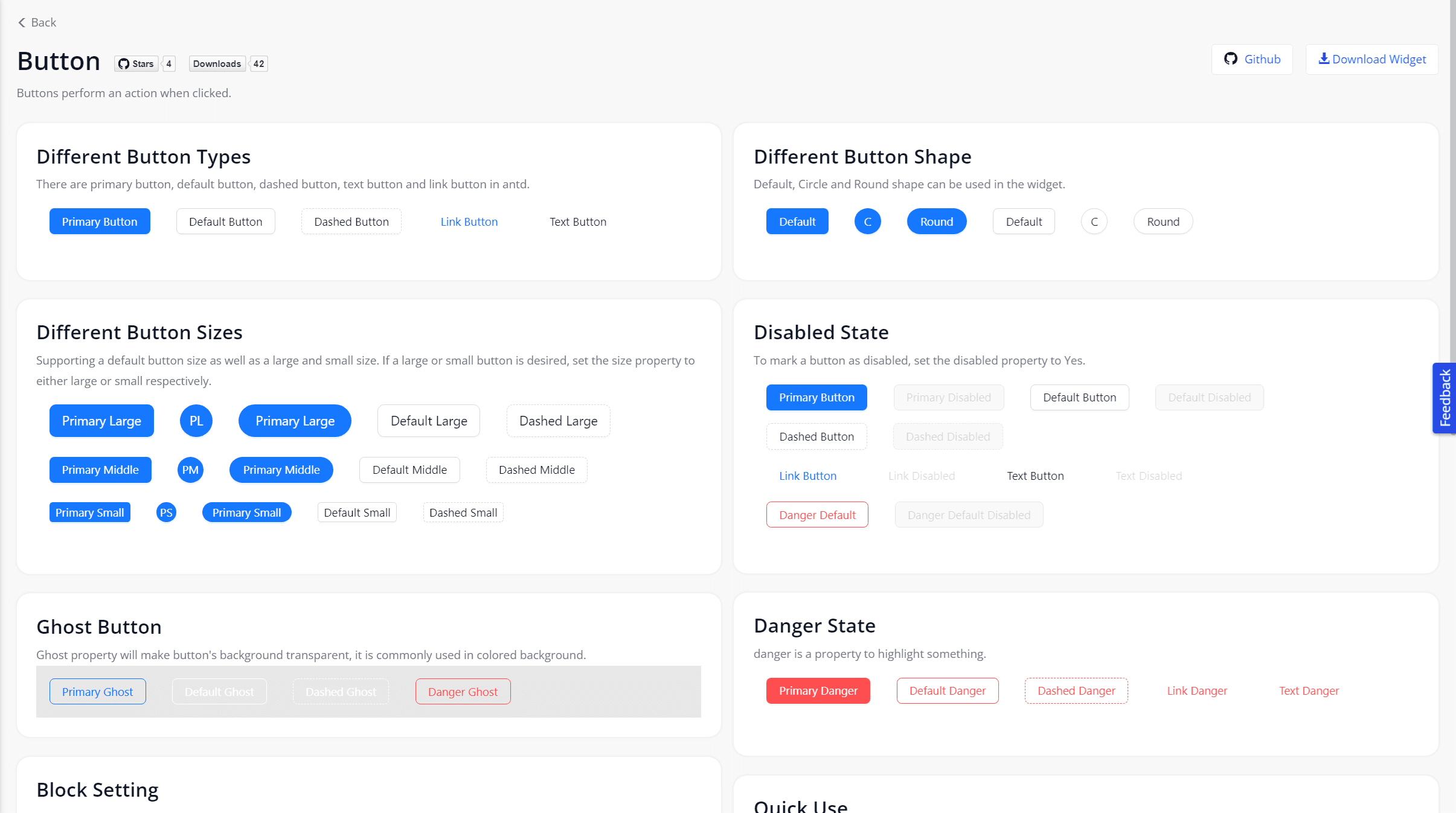Screen dimensions: 1456x813
Task: Click the Primary Danger button
Action: pyautogui.click(x=818, y=690)
